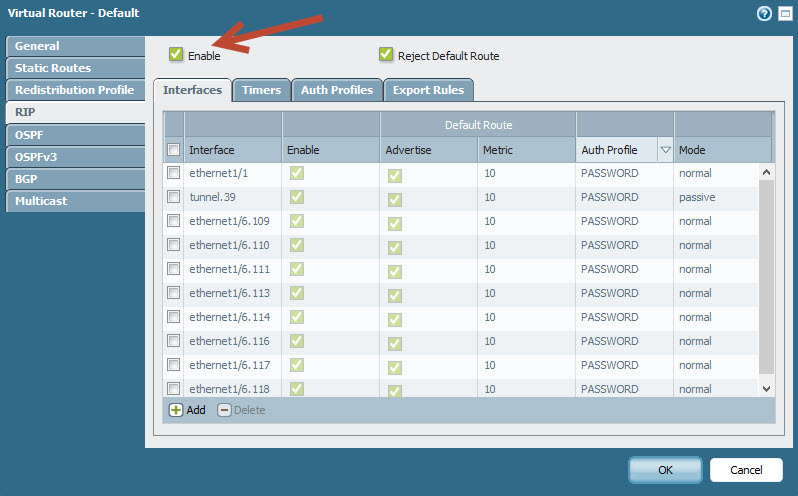Viewport: 798px width, 496px height.
Task: Click the help question mark icon
Action: 764,13
